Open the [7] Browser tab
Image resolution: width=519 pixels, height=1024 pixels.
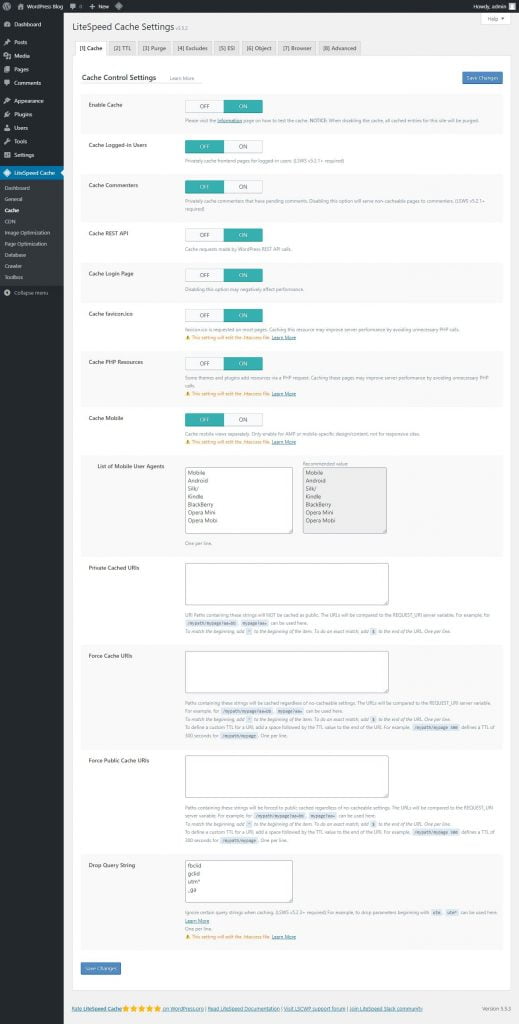(x=297, y=48)
